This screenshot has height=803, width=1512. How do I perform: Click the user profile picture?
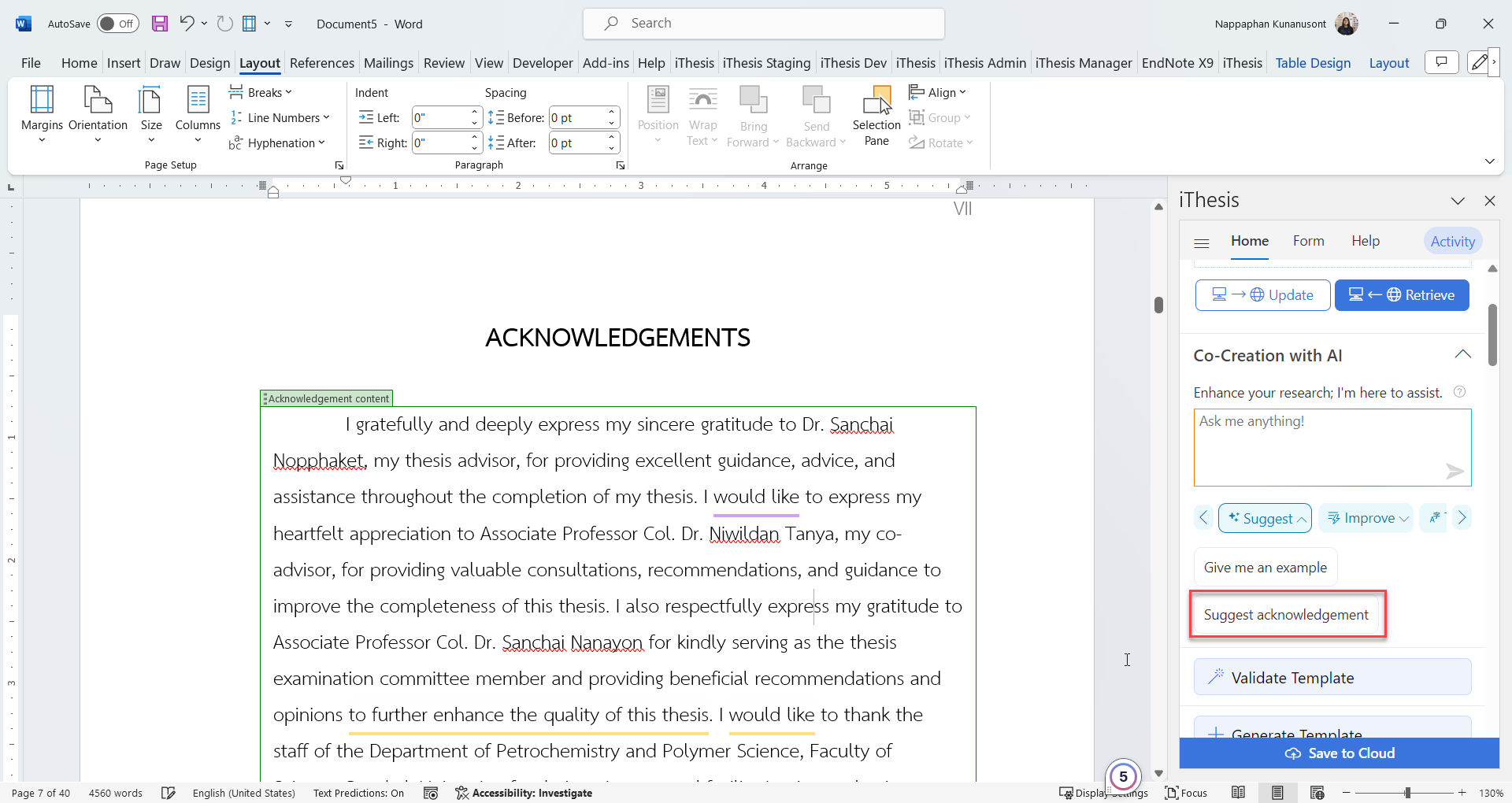click(1347, 24)
